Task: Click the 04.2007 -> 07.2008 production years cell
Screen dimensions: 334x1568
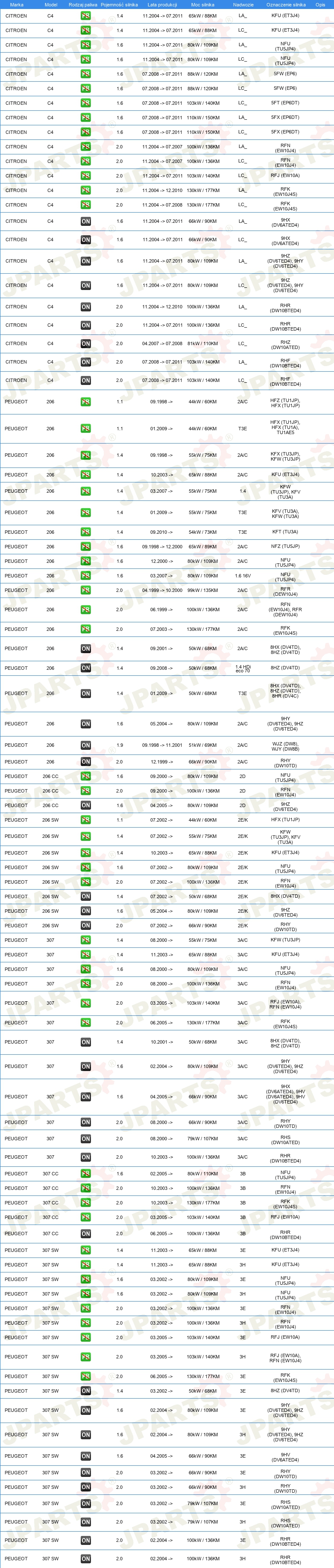Action: pyautogui.click(x=162, y=344)
